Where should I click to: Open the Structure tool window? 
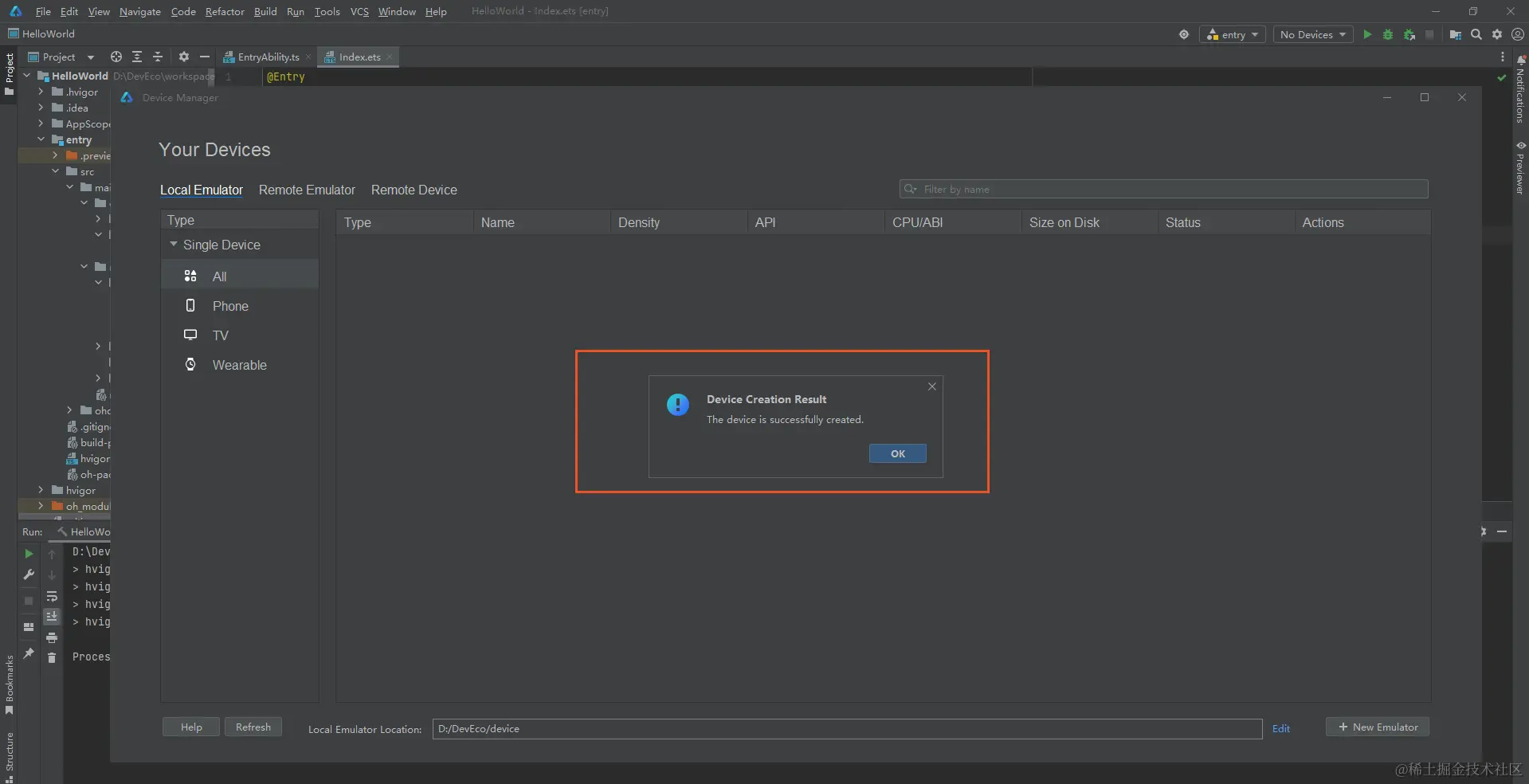click(x=9, y=757)
